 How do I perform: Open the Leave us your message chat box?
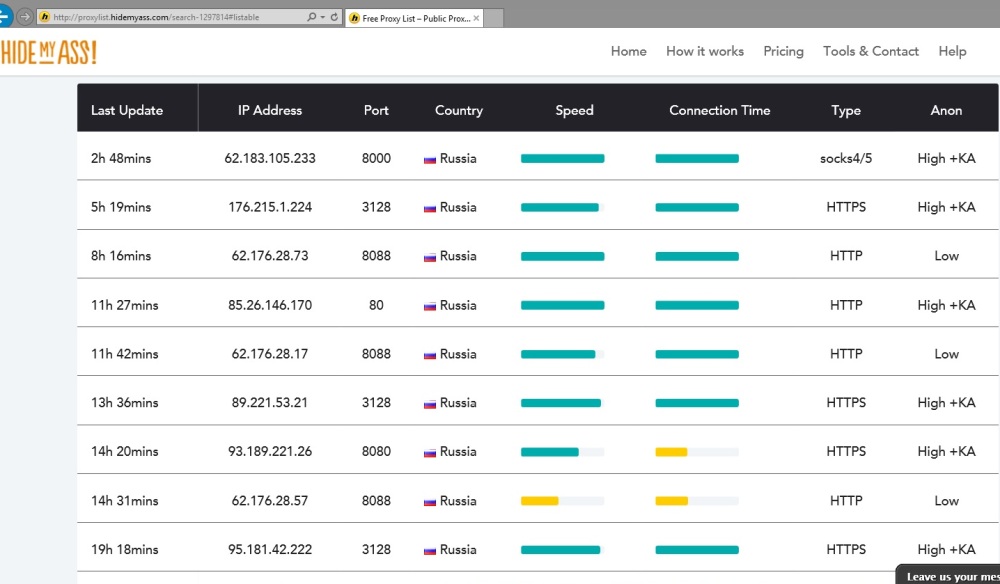click(950, 575)
